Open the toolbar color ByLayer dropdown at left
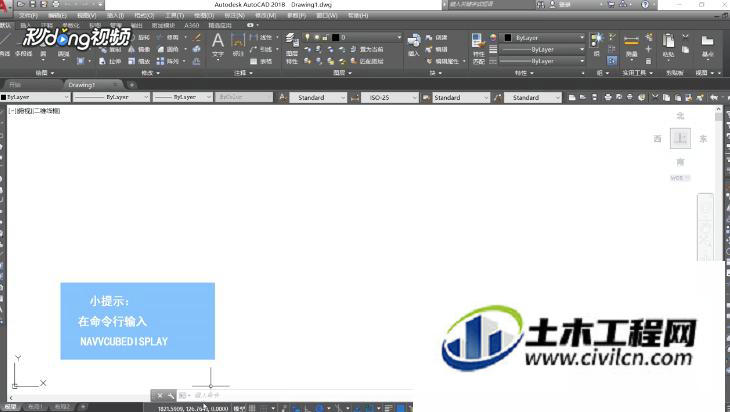This screenshot has height=412, width=730. 35,97
